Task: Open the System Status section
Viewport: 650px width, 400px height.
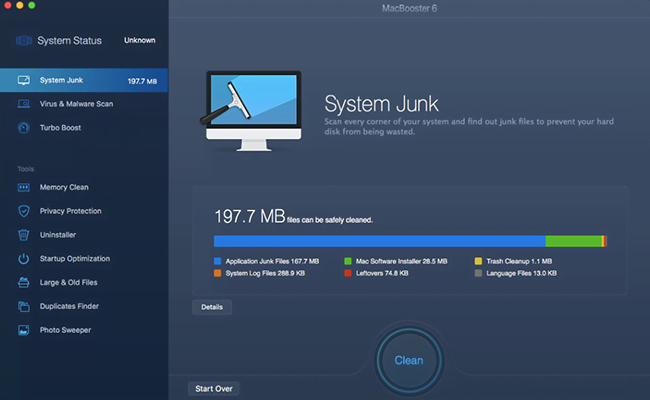Action: pyautogui.click(x=84, y=40)
